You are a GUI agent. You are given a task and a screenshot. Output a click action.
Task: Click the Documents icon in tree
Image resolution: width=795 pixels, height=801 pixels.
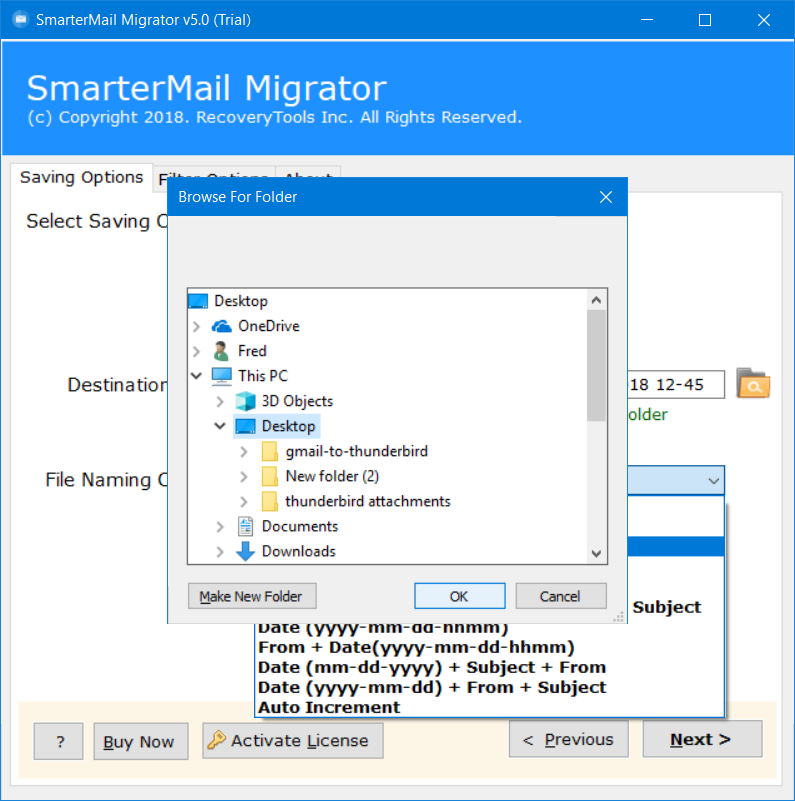pos(246,526)
